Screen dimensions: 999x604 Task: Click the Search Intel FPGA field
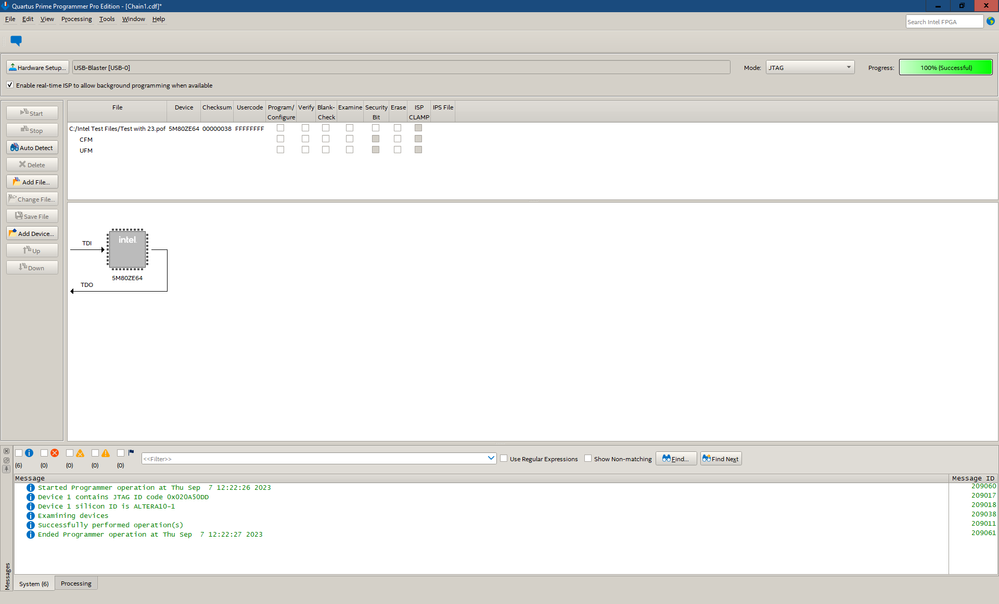[x=944, y=21]
